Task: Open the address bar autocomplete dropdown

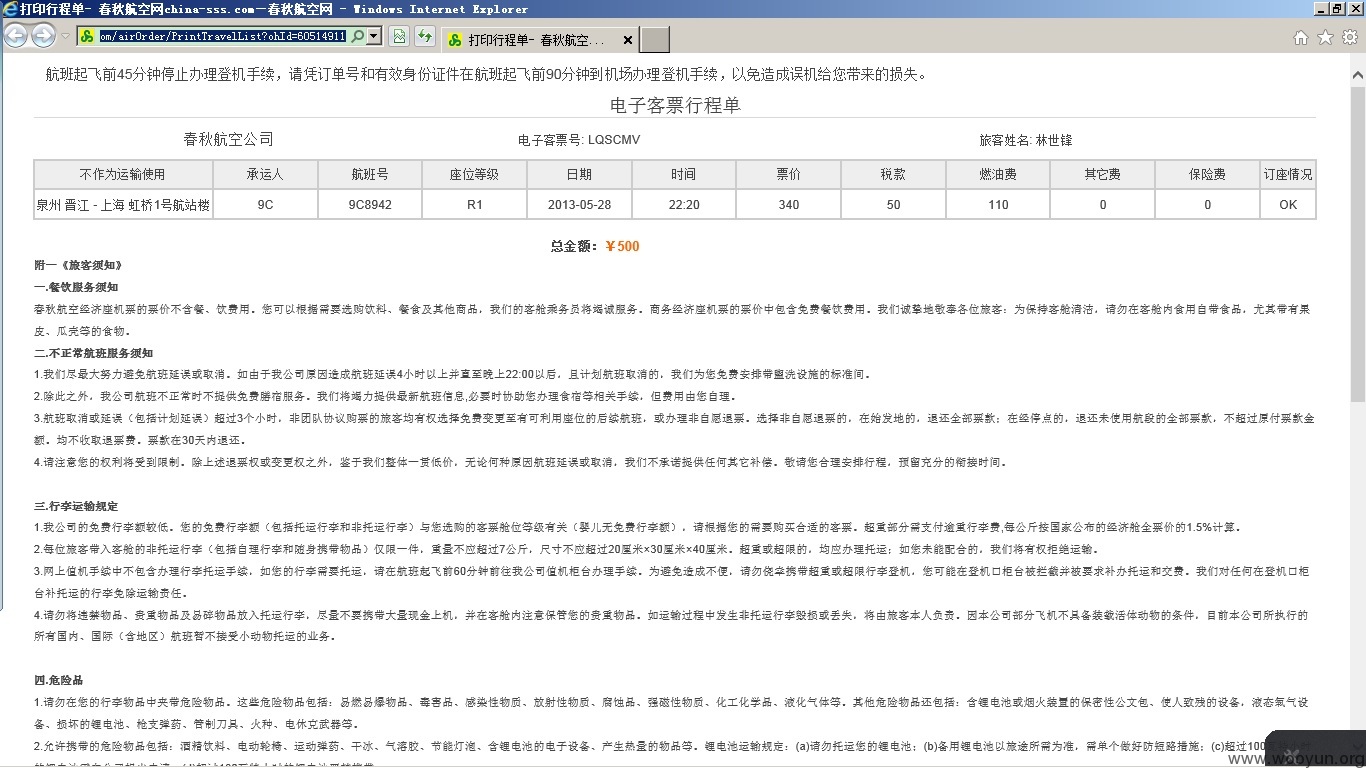Action: (x=373, y=36)
